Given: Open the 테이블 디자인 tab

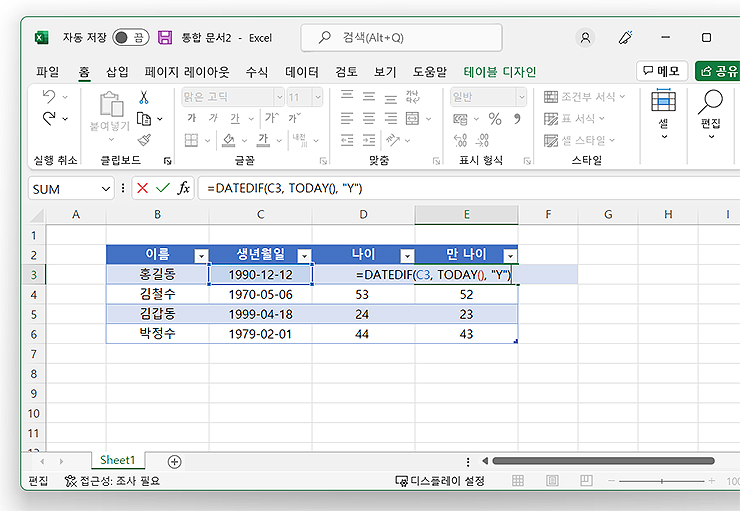Looking at the screenshot, I should coord(500,72).
